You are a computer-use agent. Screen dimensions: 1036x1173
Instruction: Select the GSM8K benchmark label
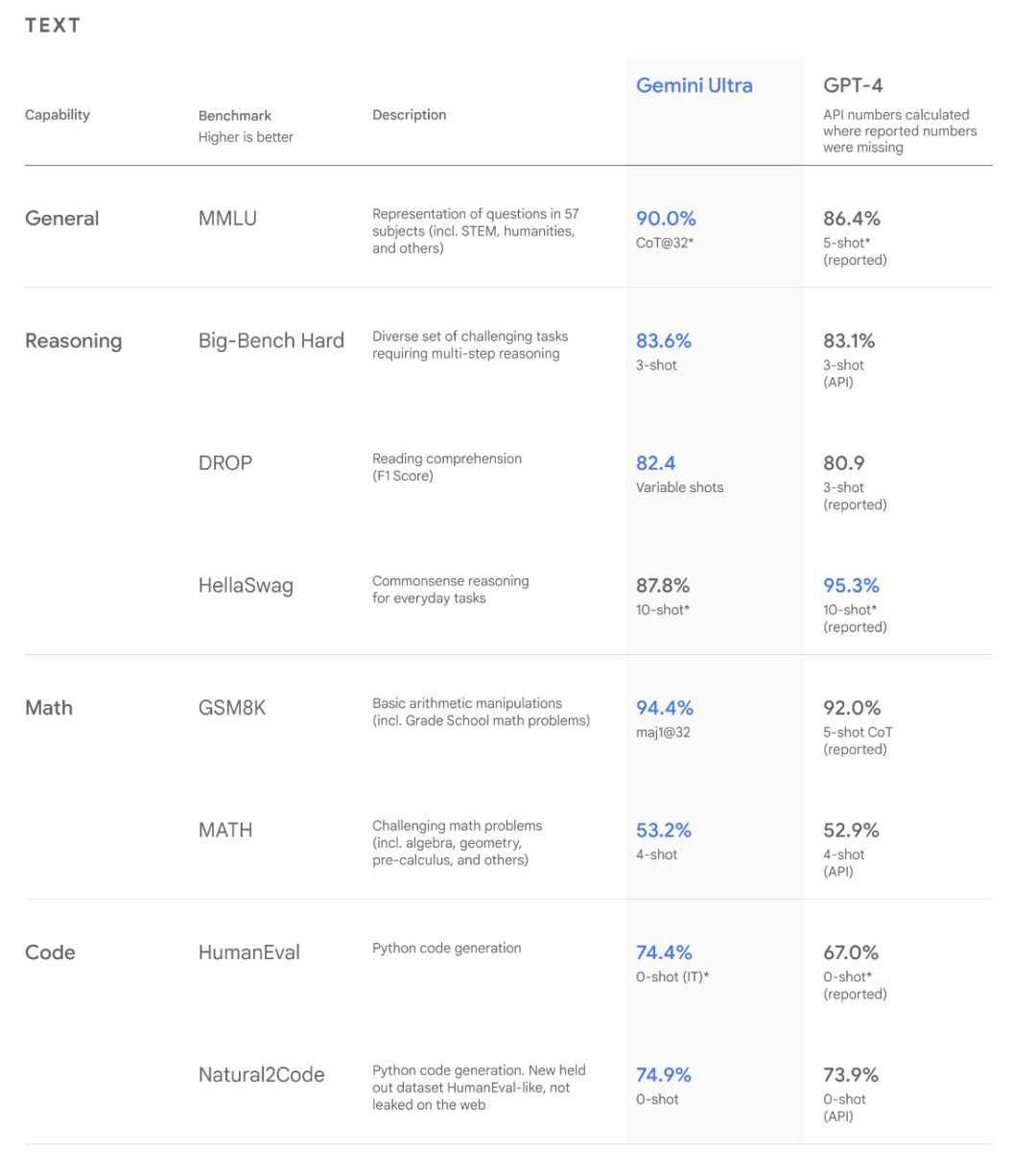[232, 708]
